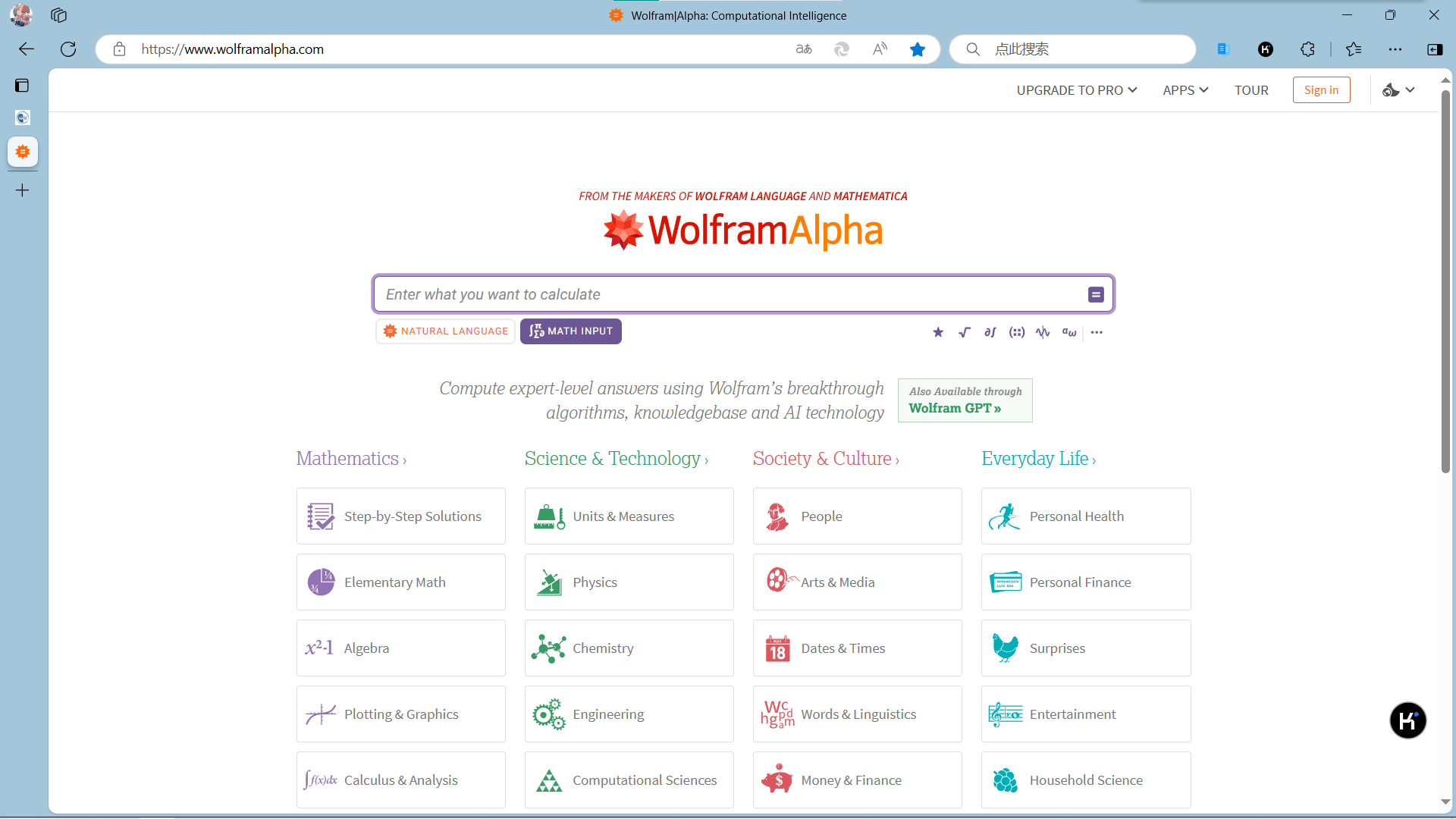1456x819 pixels.
Task: Open the matrix input symbols icon
Action: coord(1016,332)
